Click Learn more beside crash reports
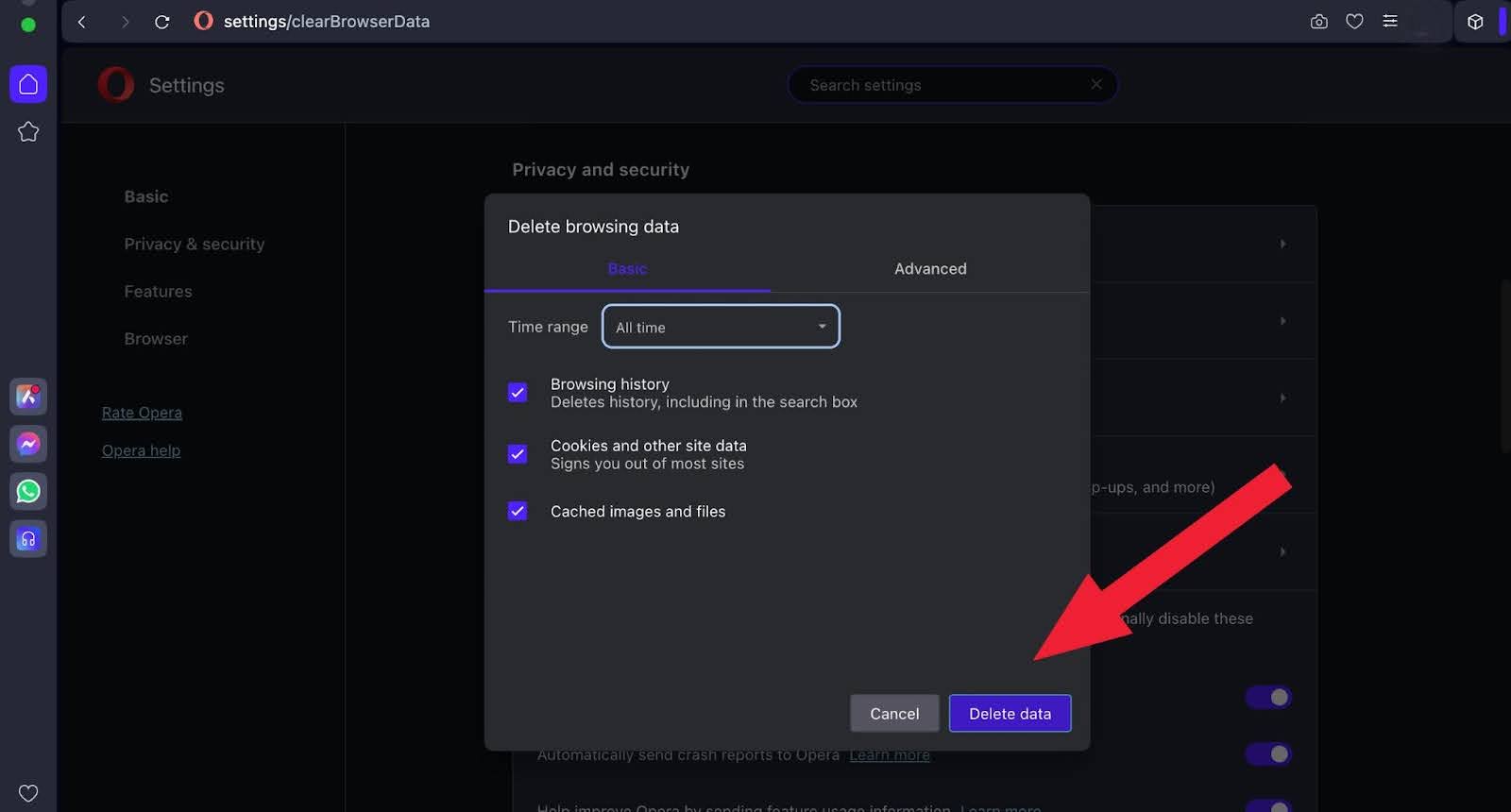Viewport: 1511px width, 812px height. click(890, 755)
